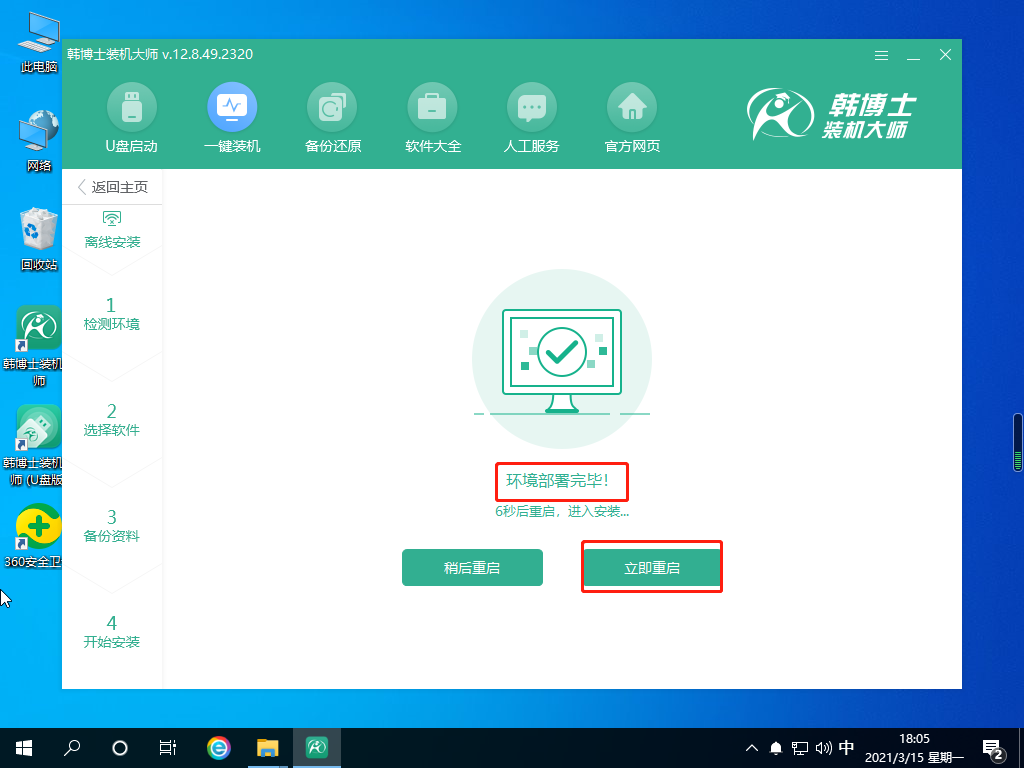Toggle the 中 input method indicator
The height and width of the screenshot is (768, 1024).
coord(846,748)
